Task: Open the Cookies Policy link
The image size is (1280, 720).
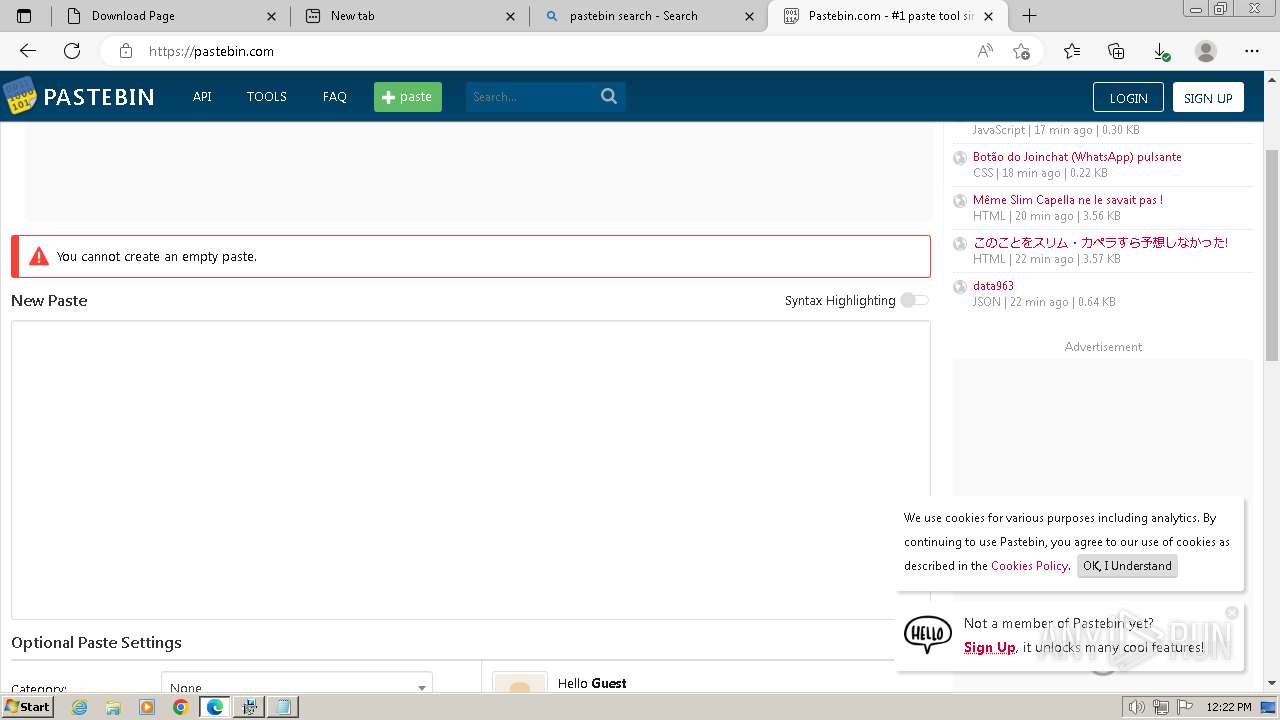Action: (1029, 566)
